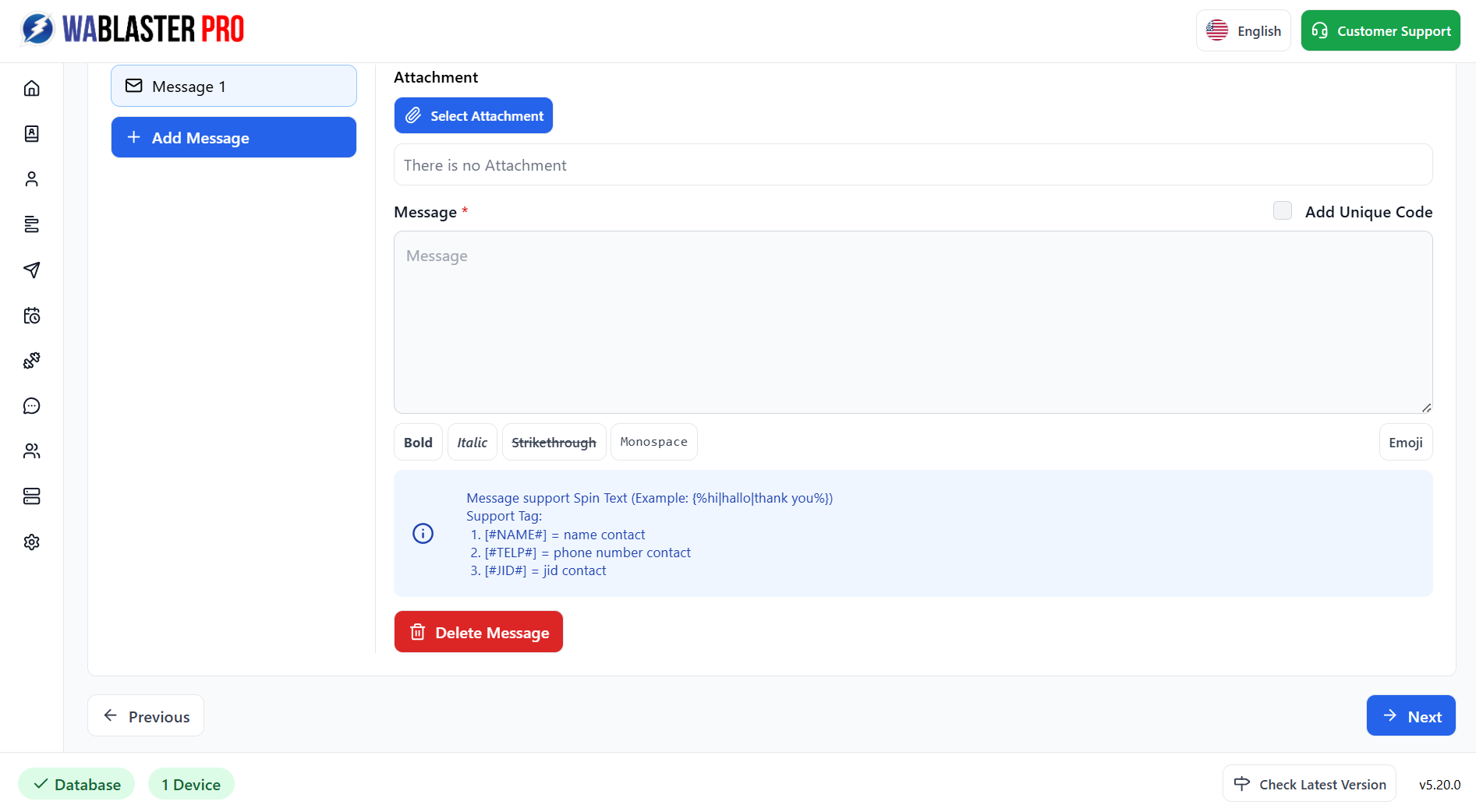This screenshot has width=1476, height=812.
Task: Open the paper plane send icon
Action: coord(32,270)
